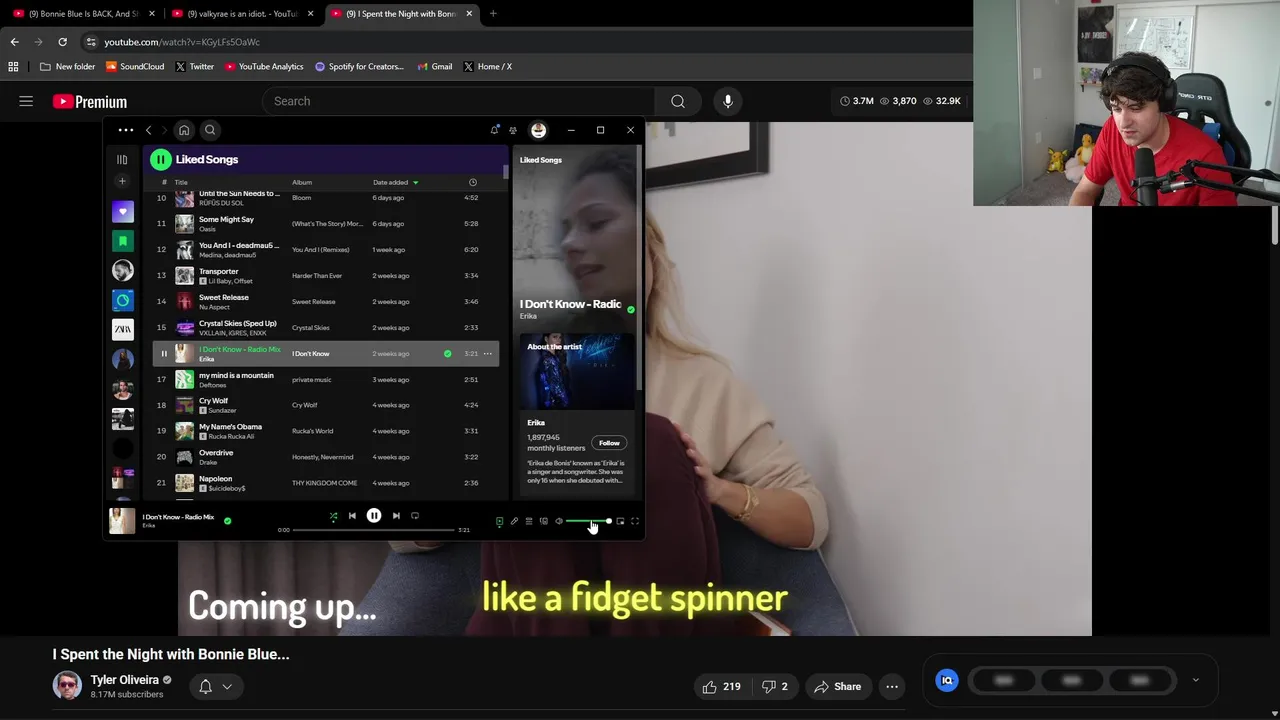Screen dimensions: 1280x720
Task: Open Spotify Home
Action: point(184,130)
